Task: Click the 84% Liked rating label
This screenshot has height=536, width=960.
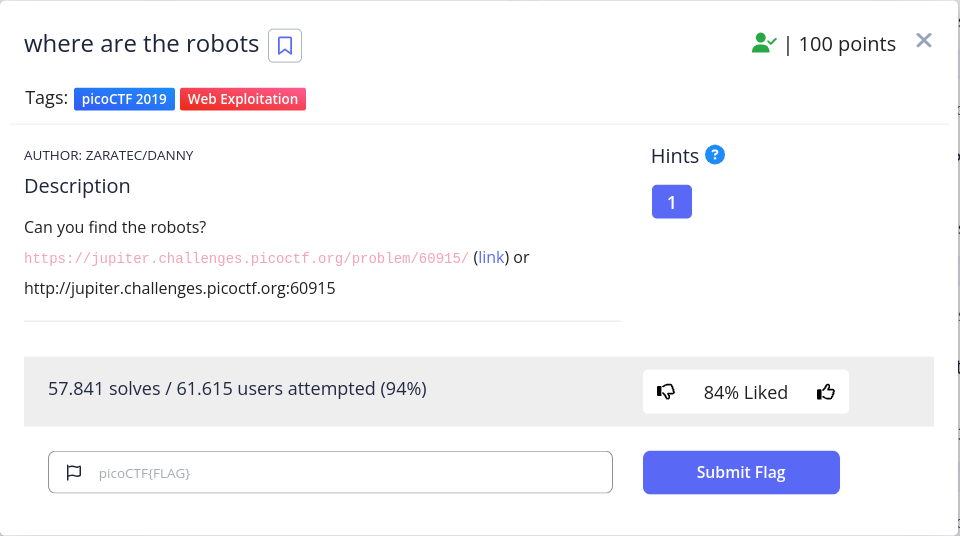Action: coord(746,392)
